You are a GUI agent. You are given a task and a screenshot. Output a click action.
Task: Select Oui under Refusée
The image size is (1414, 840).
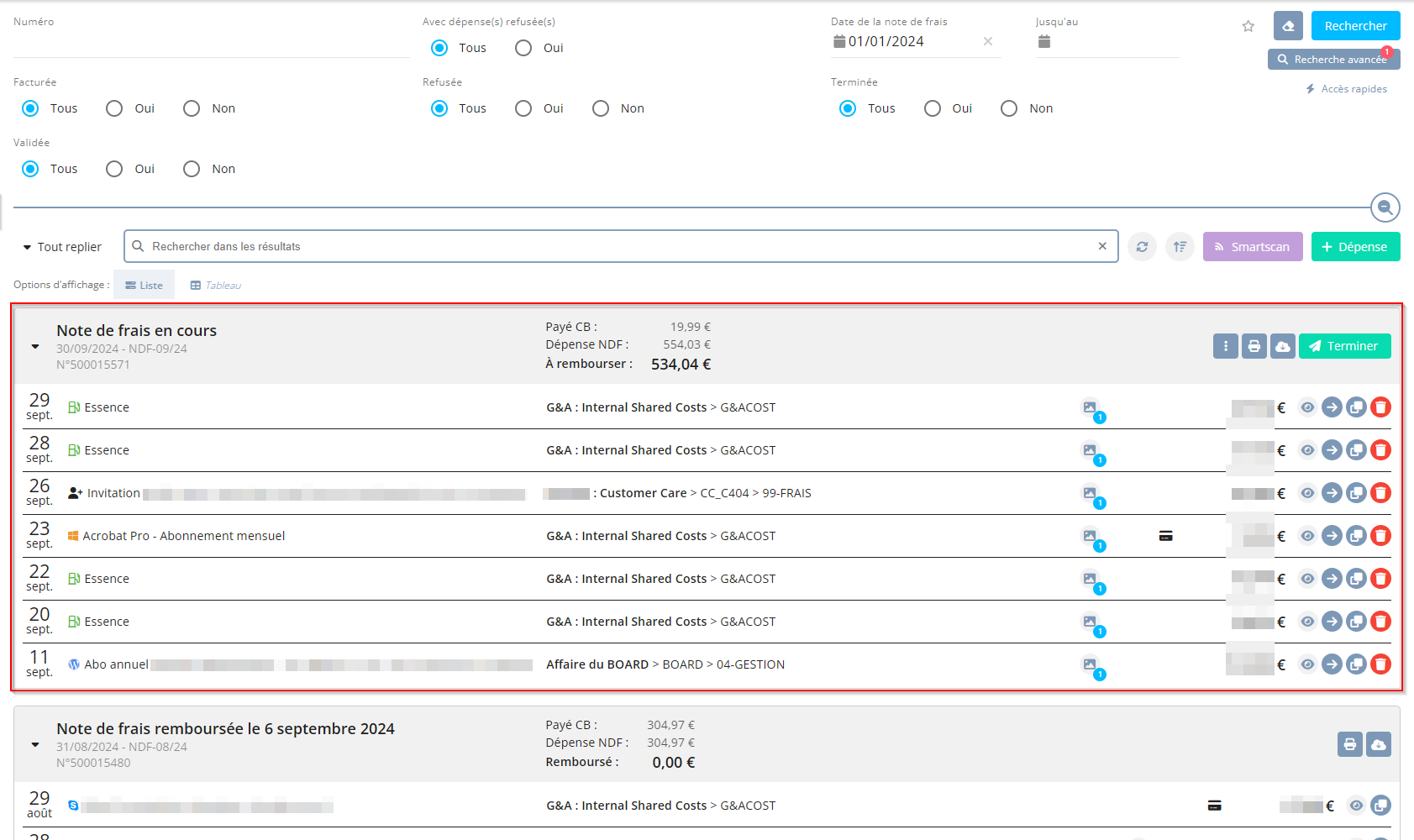pyautogui.click(x=523, y=108)
